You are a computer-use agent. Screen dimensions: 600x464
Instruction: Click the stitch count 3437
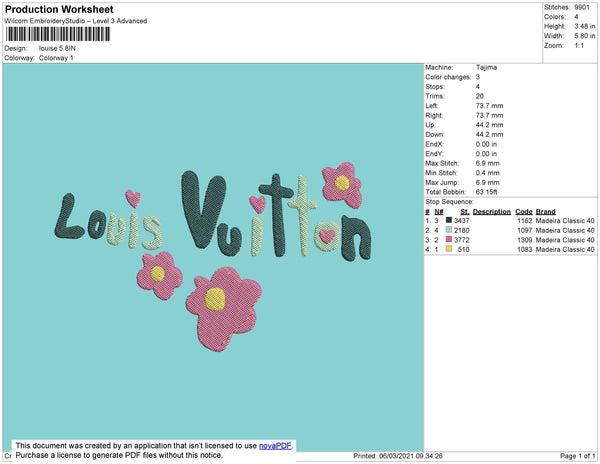pyautogui.click(x=461, y=220)
